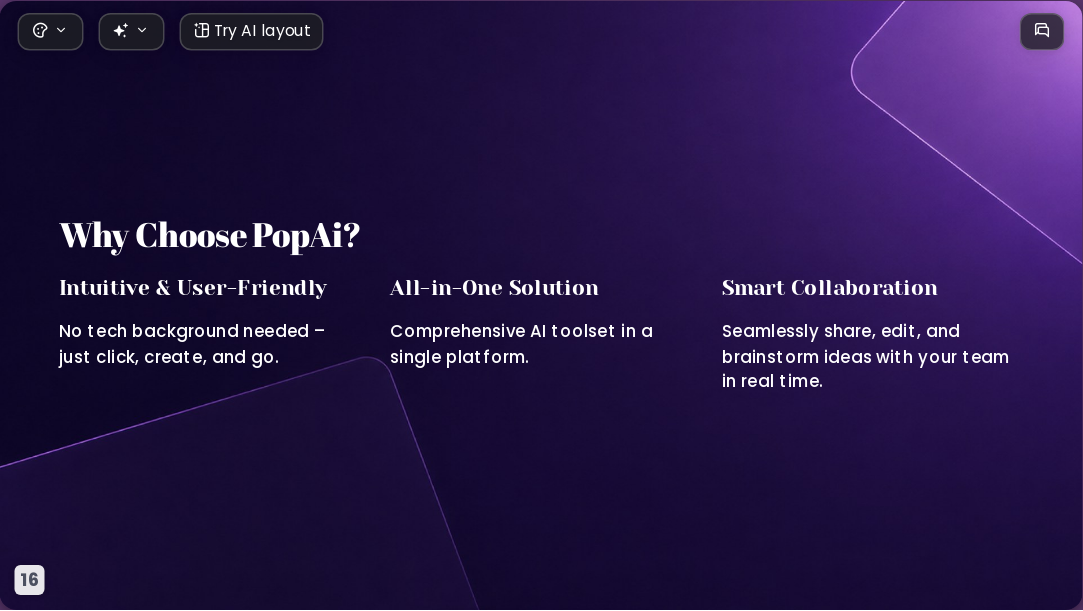Click the 'Comprehensive AI toolset' paragraph
The height and width of the screenshot is (611, 1083).
tap(521, 344)
